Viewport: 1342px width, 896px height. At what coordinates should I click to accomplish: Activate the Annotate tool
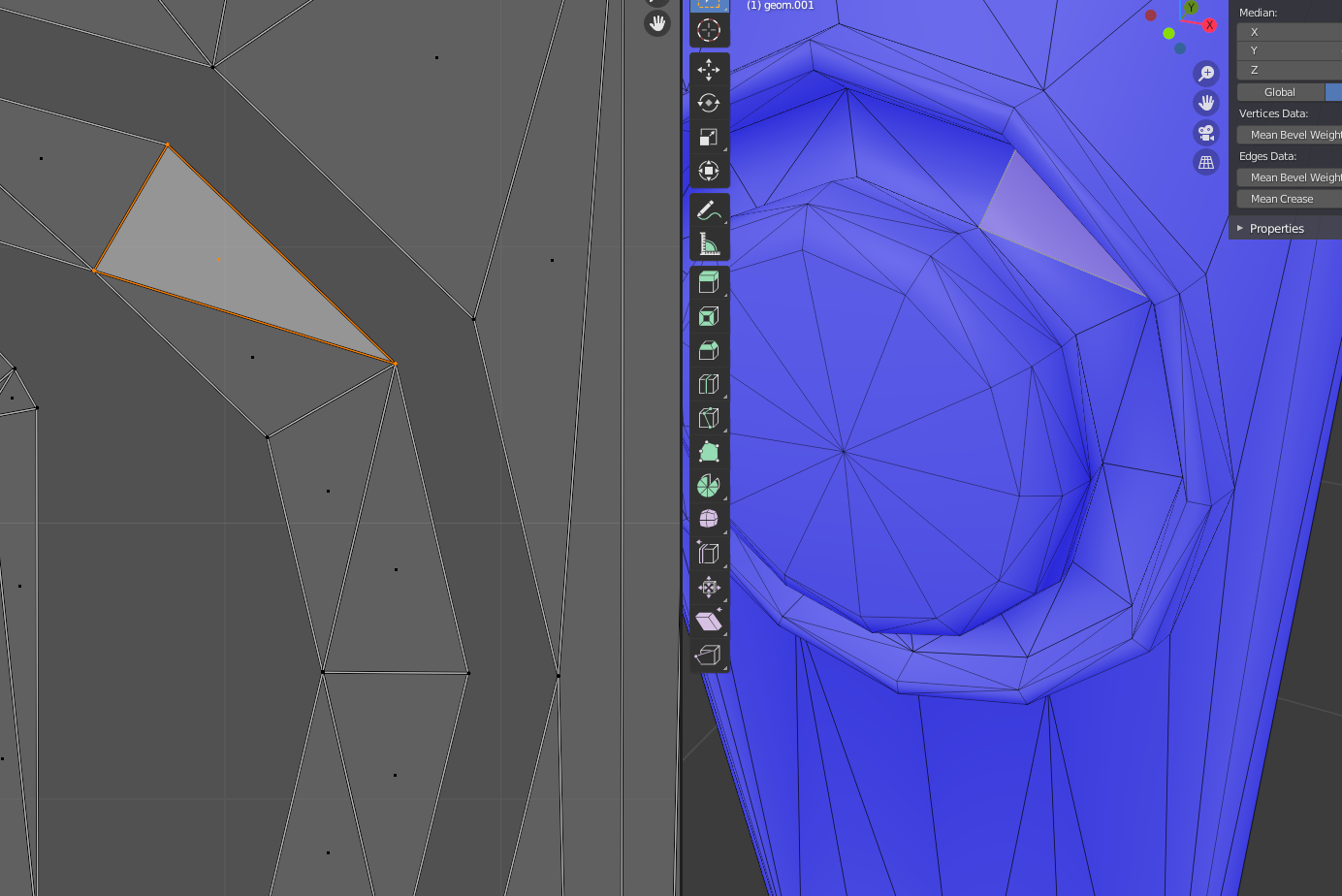[709, 209]
